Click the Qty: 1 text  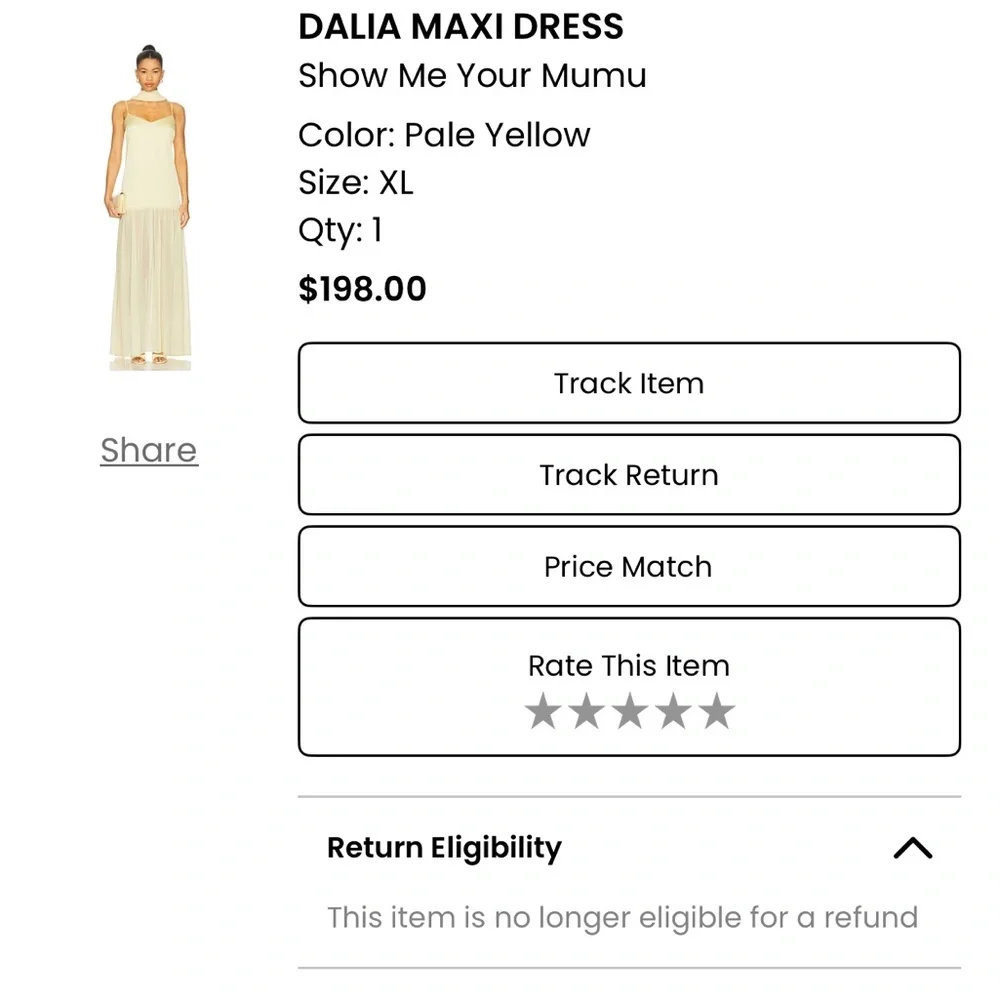click(x=340, y=231)
